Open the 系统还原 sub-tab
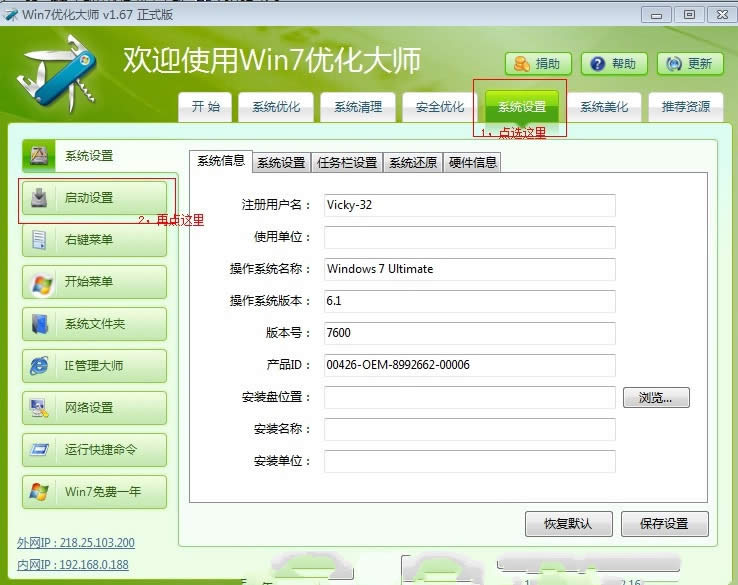 pyautogui.click(x=413, y=163)
